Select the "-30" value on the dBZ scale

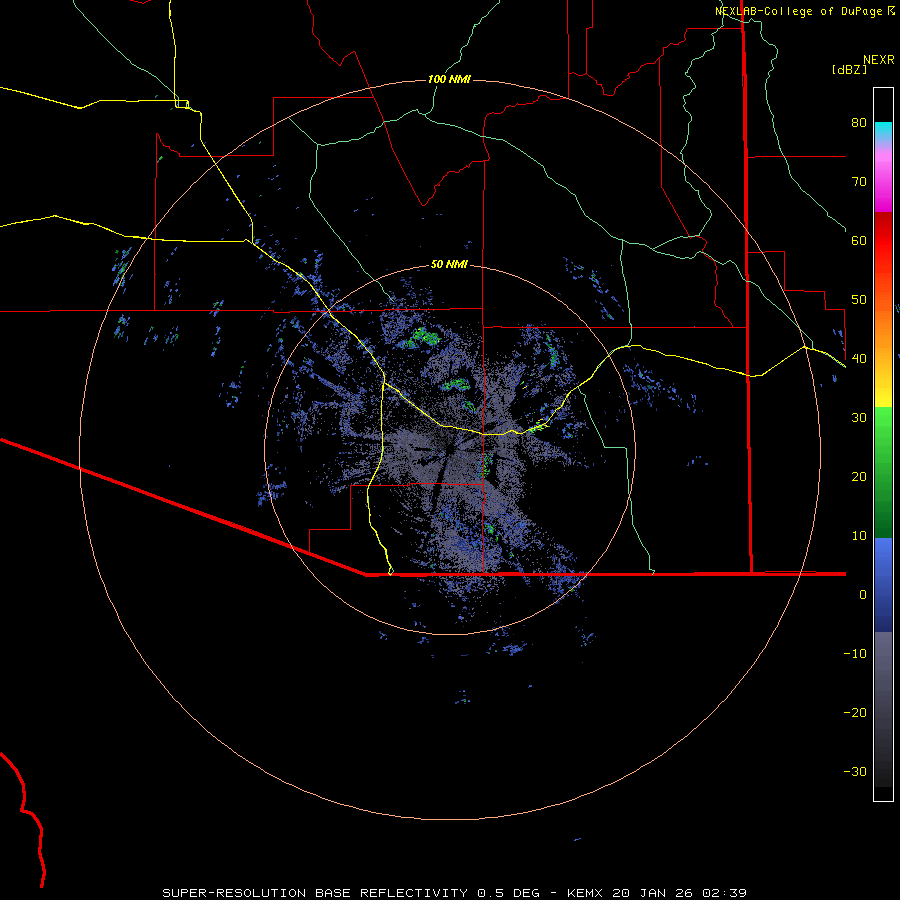pos(855,772)
